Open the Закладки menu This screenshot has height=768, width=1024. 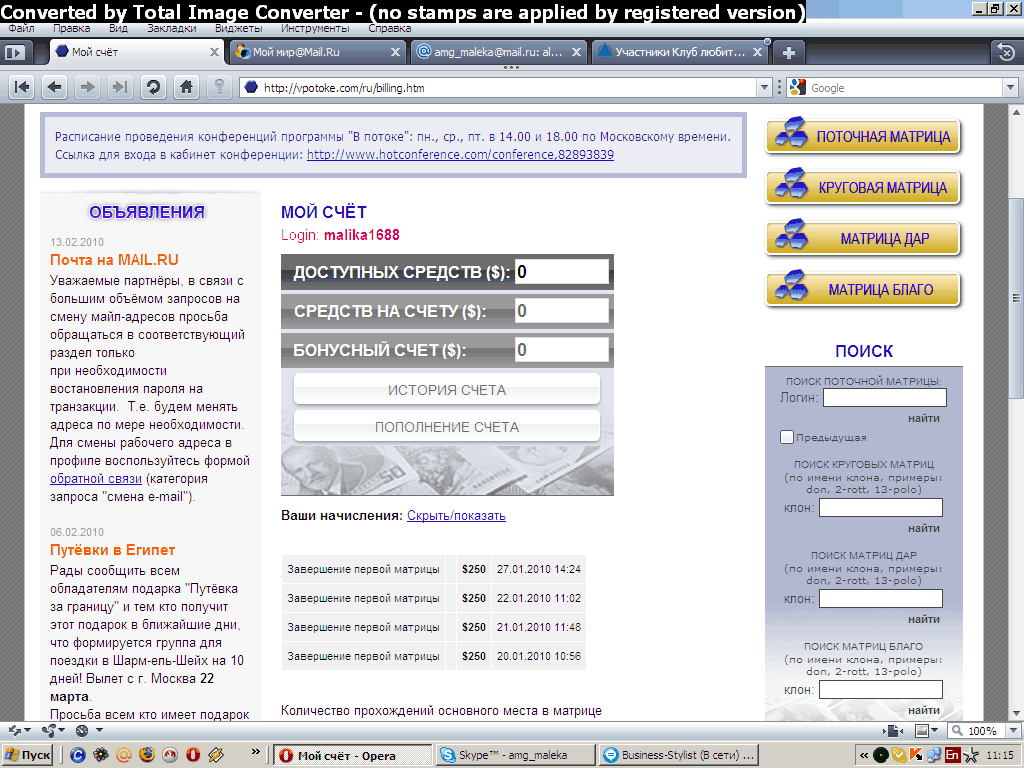pyautogui.click(x=171, y=28)
